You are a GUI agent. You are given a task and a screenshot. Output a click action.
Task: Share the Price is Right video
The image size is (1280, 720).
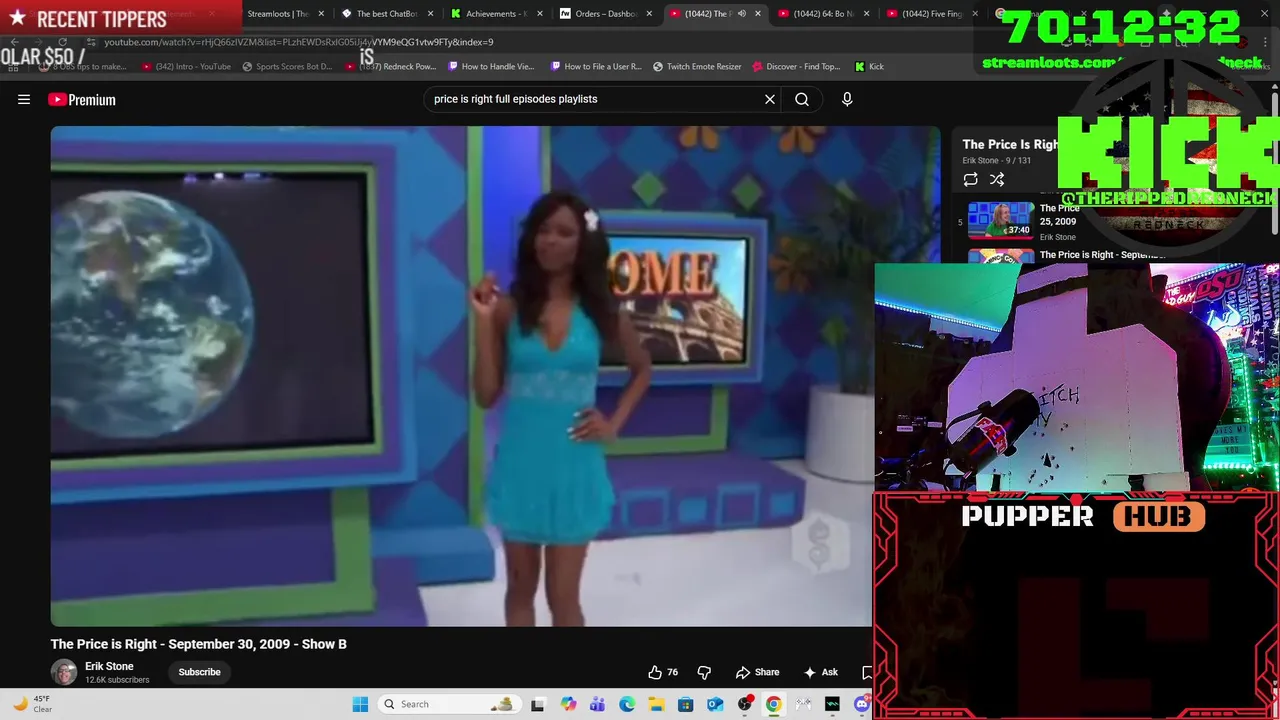pos(758,672)
